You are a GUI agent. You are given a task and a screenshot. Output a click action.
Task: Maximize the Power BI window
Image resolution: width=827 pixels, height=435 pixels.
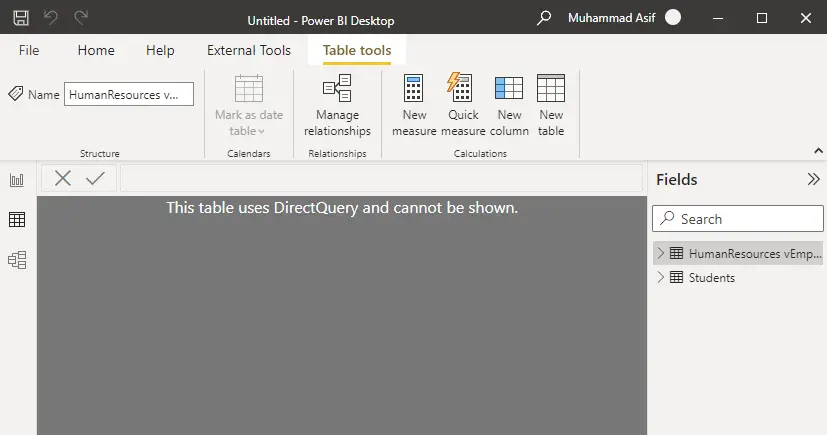(x=762, y=18)
